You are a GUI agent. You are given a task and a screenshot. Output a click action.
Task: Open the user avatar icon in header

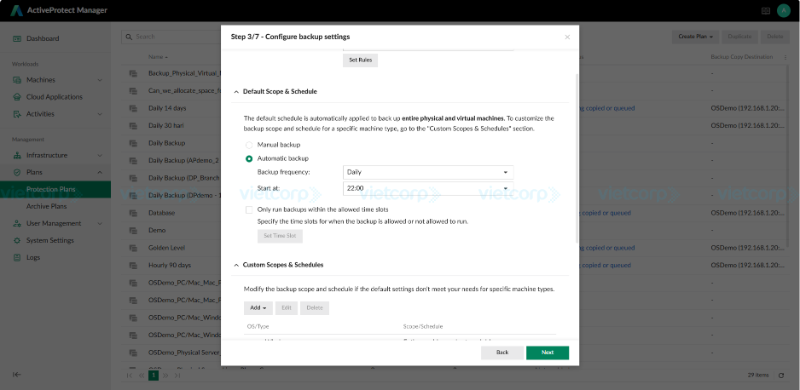(783, 11)
